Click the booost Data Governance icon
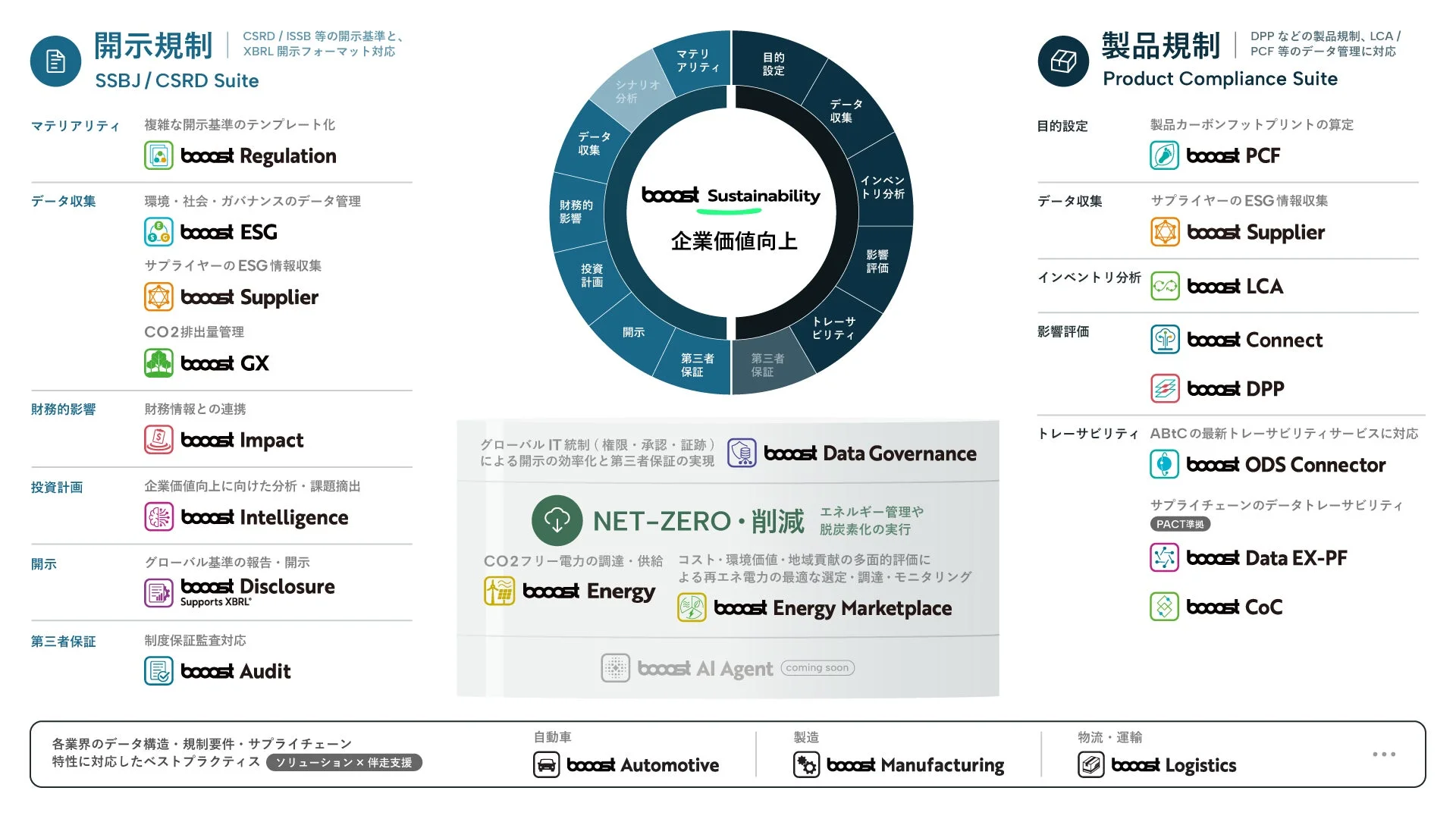The width and height of the screenshot is (1456, 819). pos(742,453)
